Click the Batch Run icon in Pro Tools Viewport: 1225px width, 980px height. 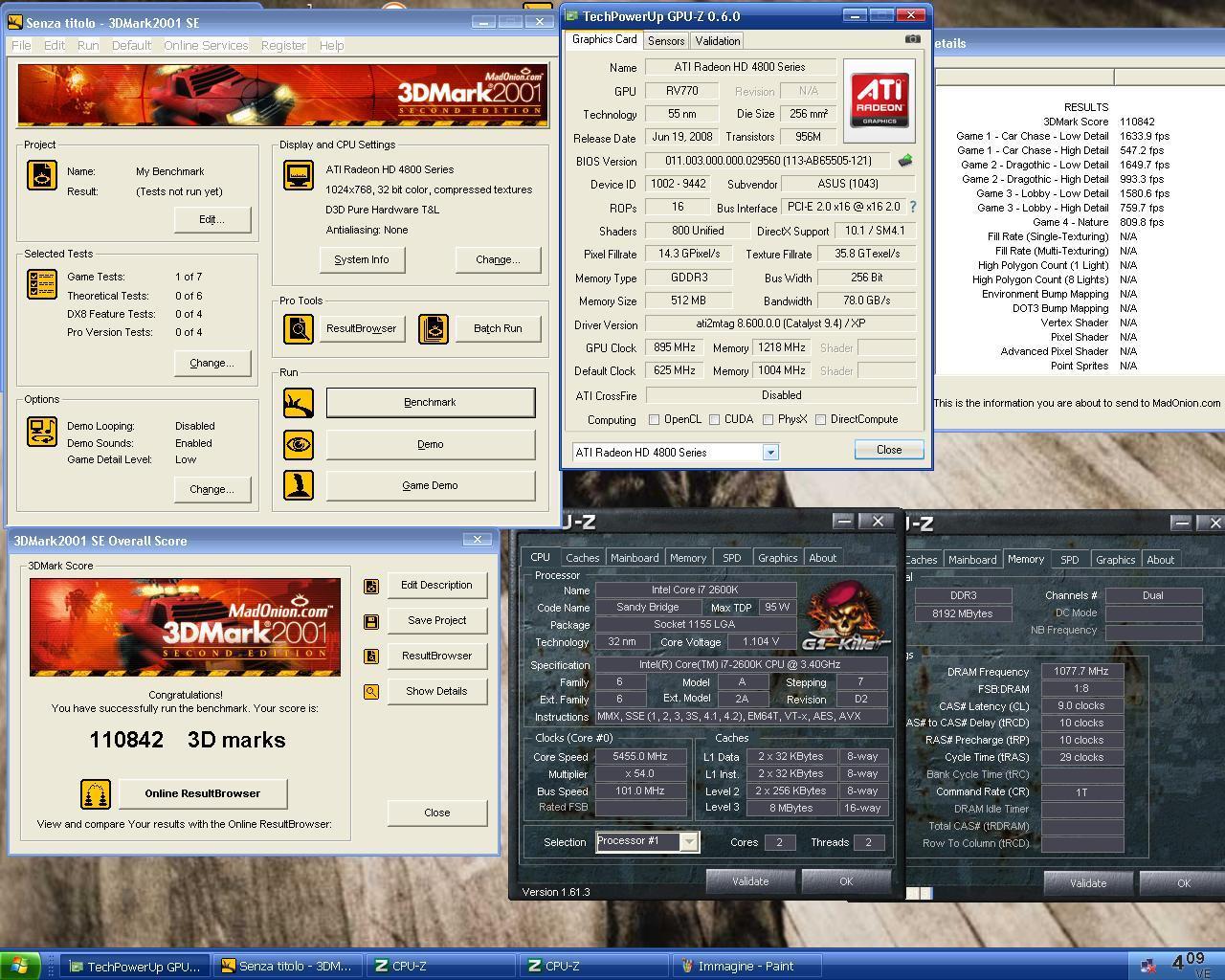[434, 328]
